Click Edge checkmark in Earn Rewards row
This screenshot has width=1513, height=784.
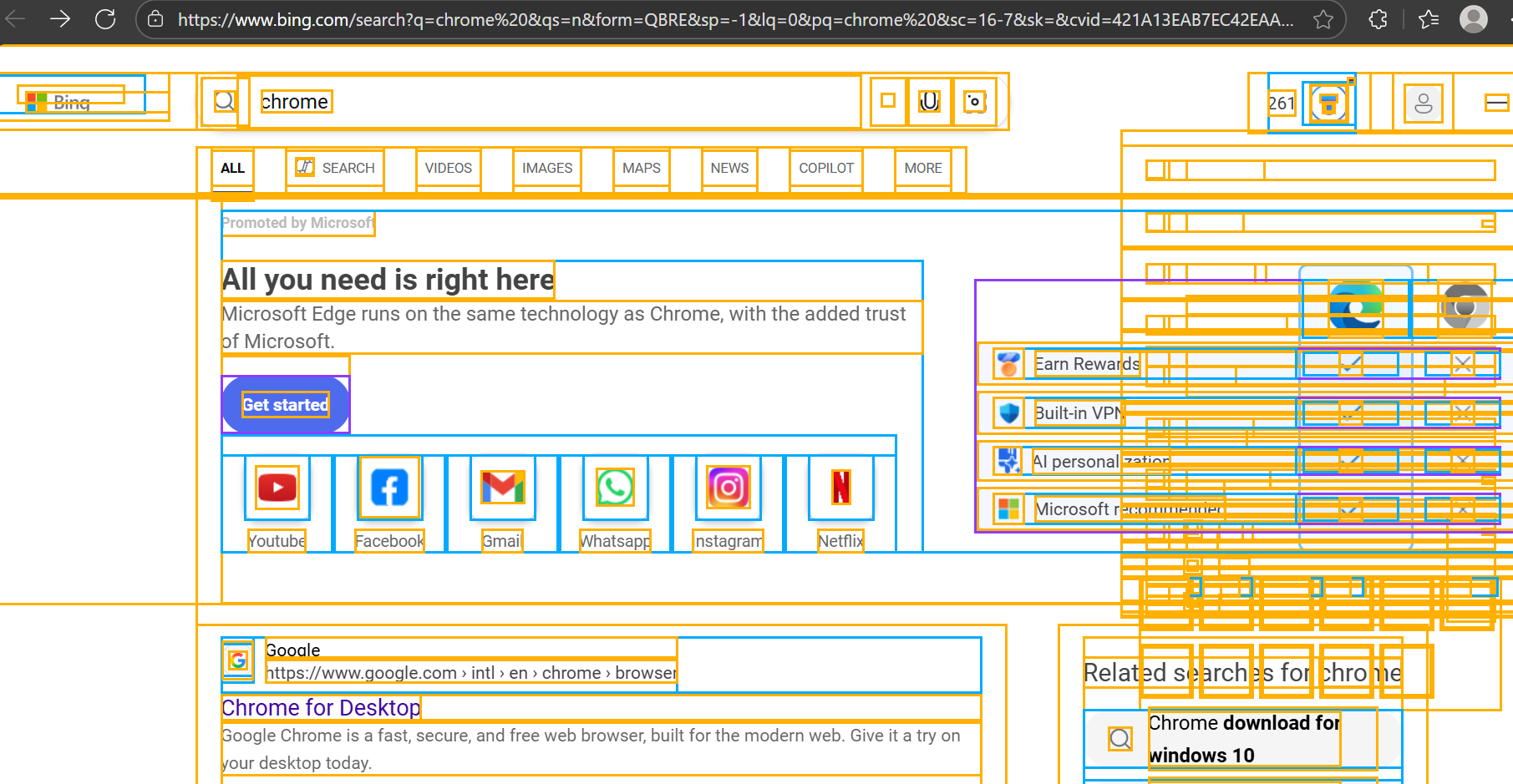[1351, 363]
